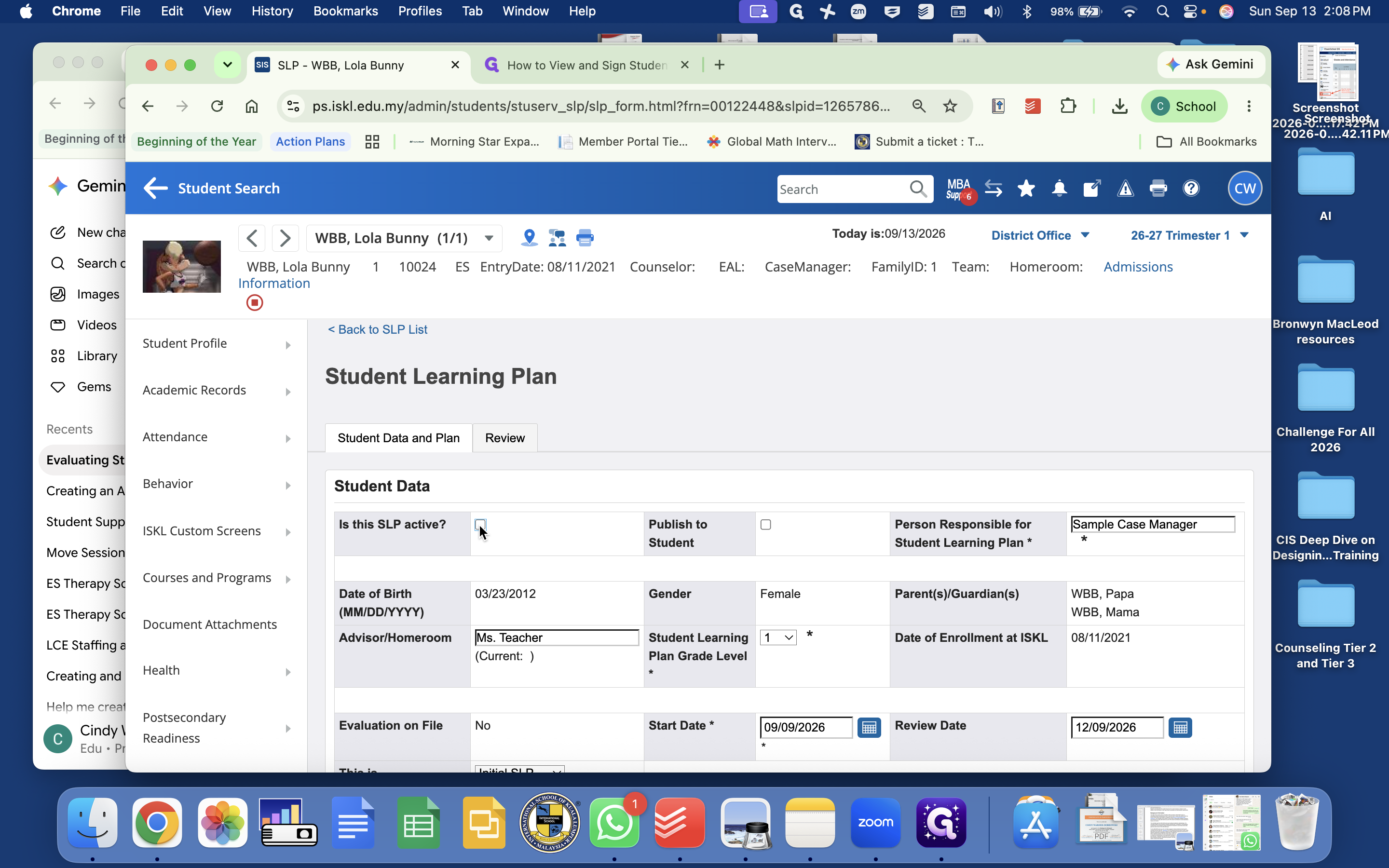Expand the Courses and Programs menu
1389x868 pixels.
[217, 578]
